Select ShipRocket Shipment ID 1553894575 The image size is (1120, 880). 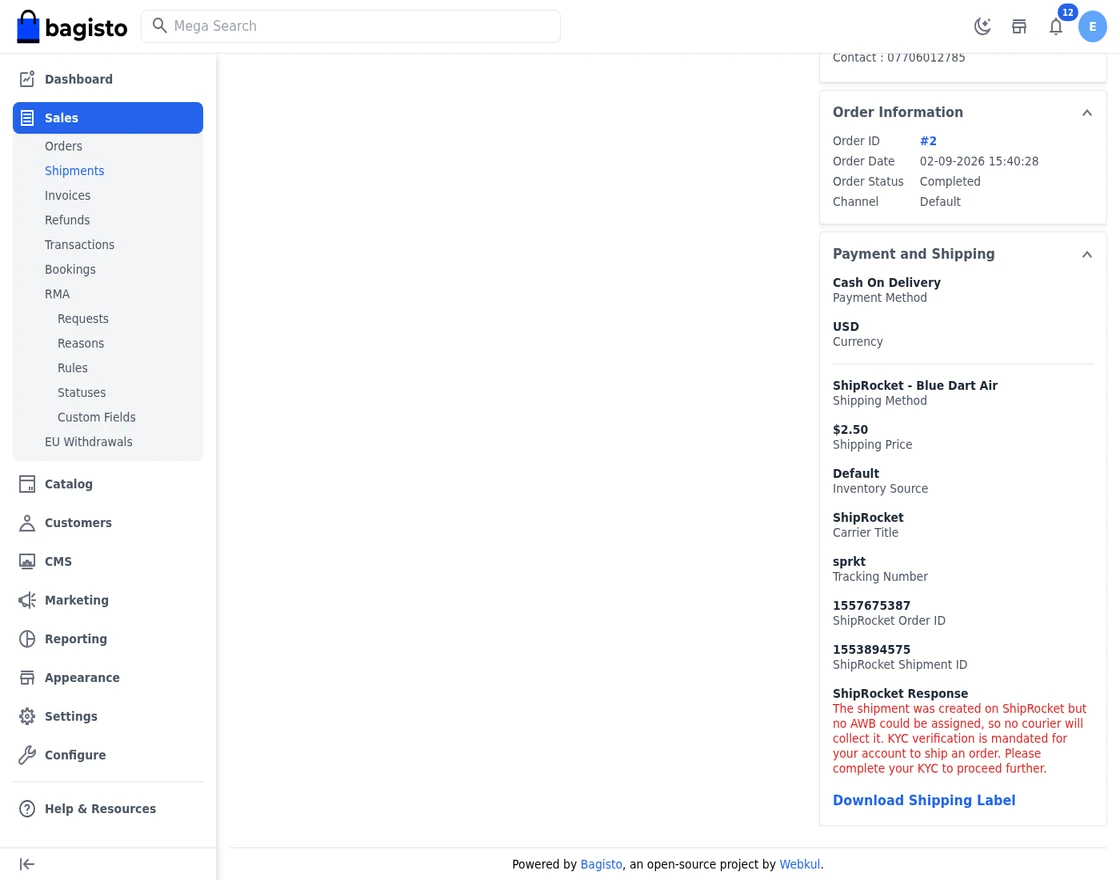(x=871, y=650)
